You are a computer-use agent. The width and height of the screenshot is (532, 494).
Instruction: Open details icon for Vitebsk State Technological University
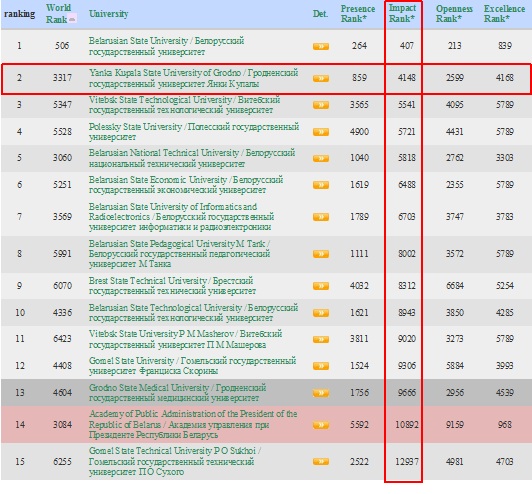[321, 105]
